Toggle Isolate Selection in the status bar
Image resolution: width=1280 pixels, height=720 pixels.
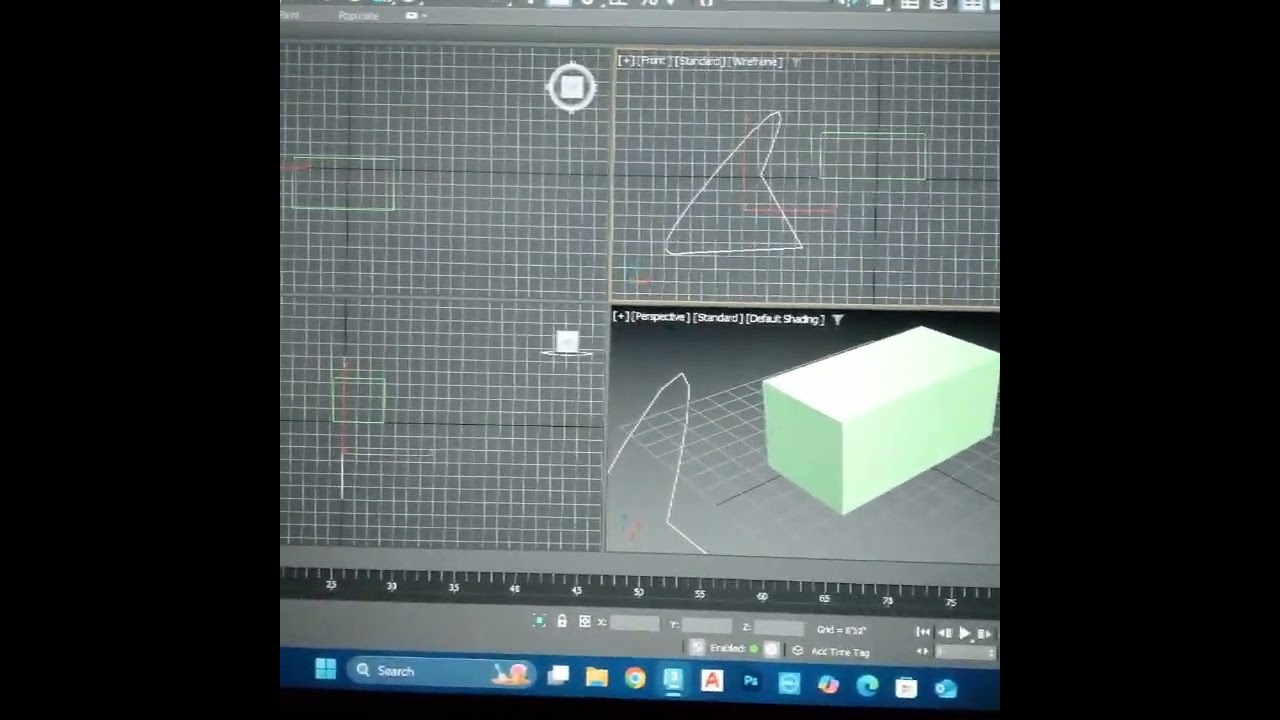(540, 621)
